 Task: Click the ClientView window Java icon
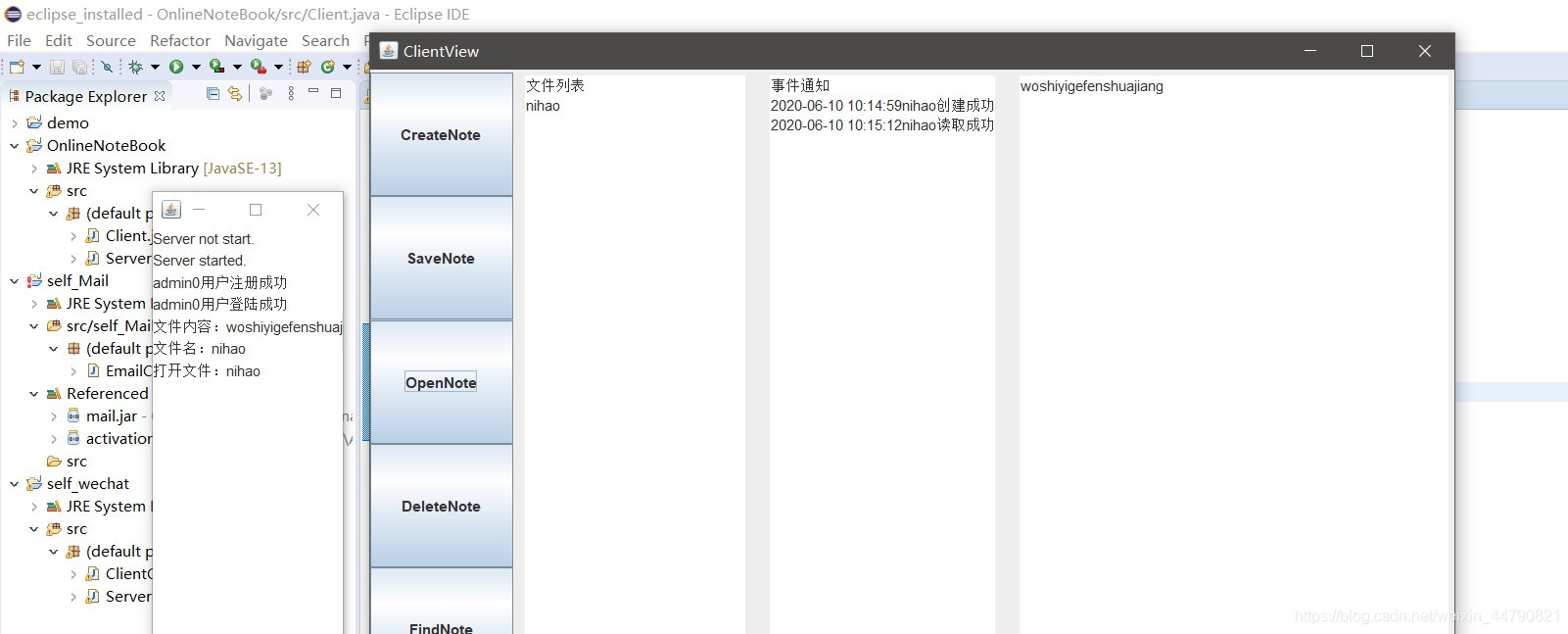pos(389,51)
